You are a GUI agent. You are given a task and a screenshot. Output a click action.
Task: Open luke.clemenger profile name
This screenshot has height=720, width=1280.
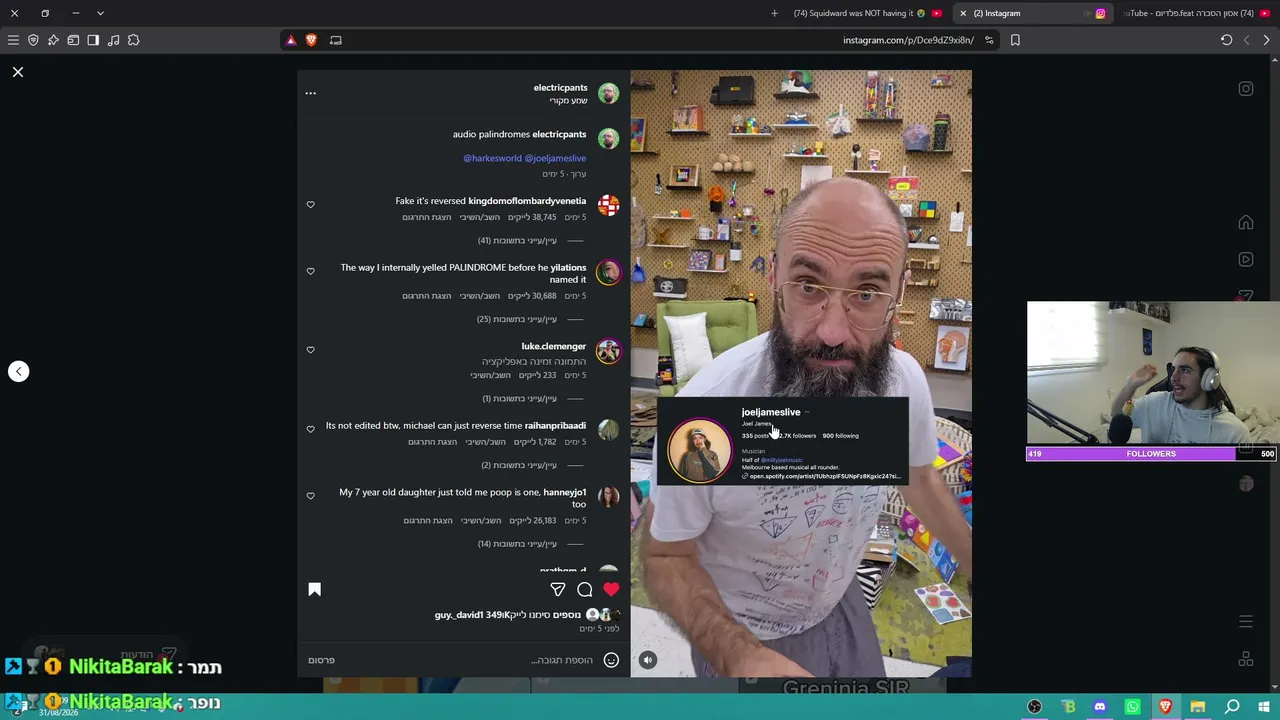[553, 346]
